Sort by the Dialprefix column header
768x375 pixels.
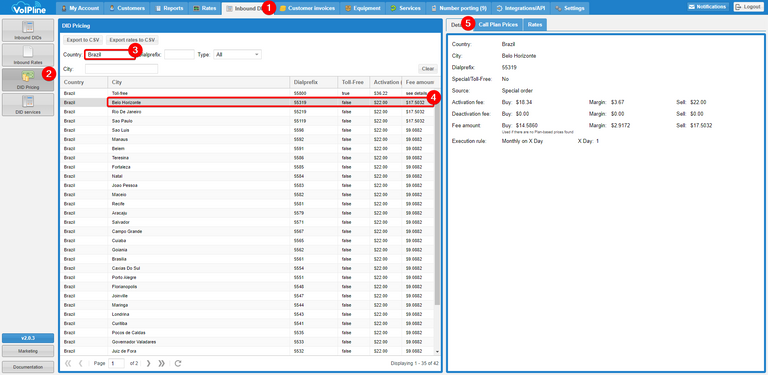point(314,82)
